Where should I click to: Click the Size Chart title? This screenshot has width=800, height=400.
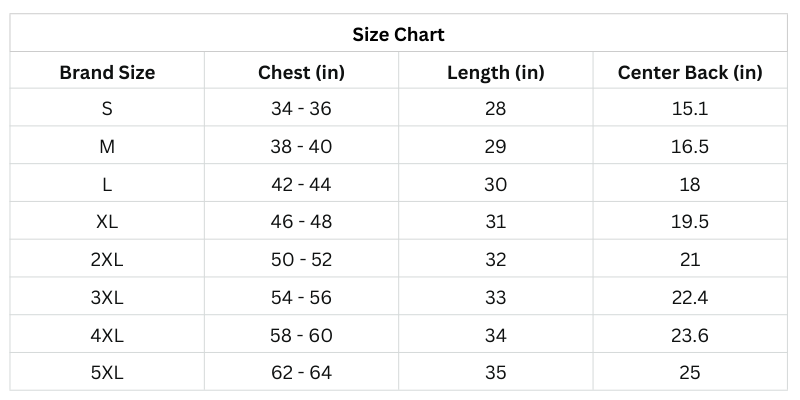[398, 34]
